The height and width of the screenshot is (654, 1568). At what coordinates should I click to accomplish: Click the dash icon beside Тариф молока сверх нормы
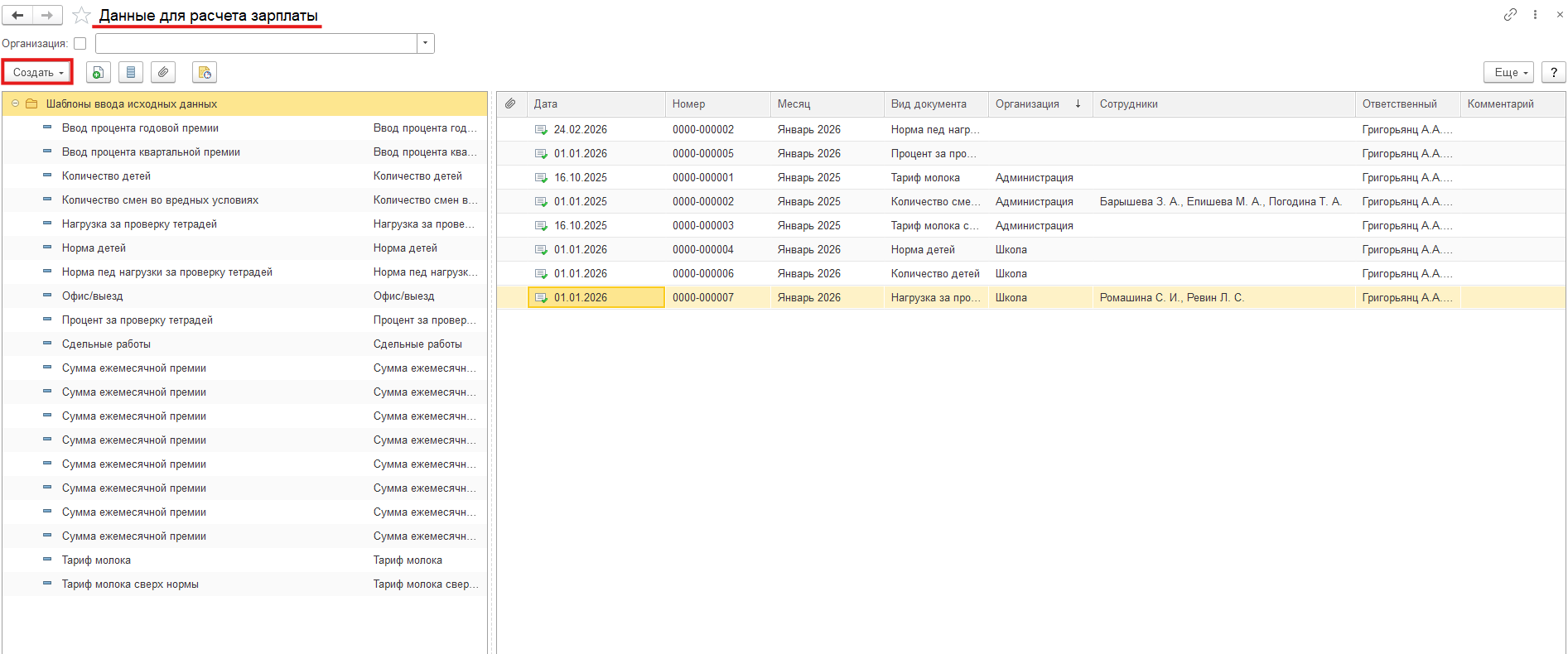point(47,584)
